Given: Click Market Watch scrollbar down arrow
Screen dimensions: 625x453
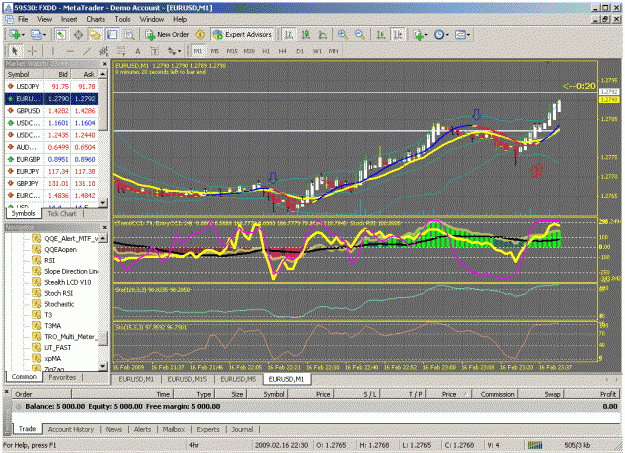Looking at the screenshot, I should [x=103, y=203].
